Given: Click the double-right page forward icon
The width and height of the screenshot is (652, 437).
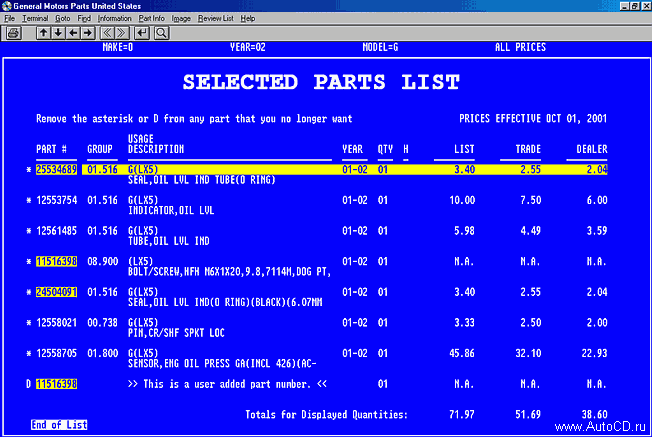Looking at the screenshot, I should pyautogui.click(x=121, y=33).
